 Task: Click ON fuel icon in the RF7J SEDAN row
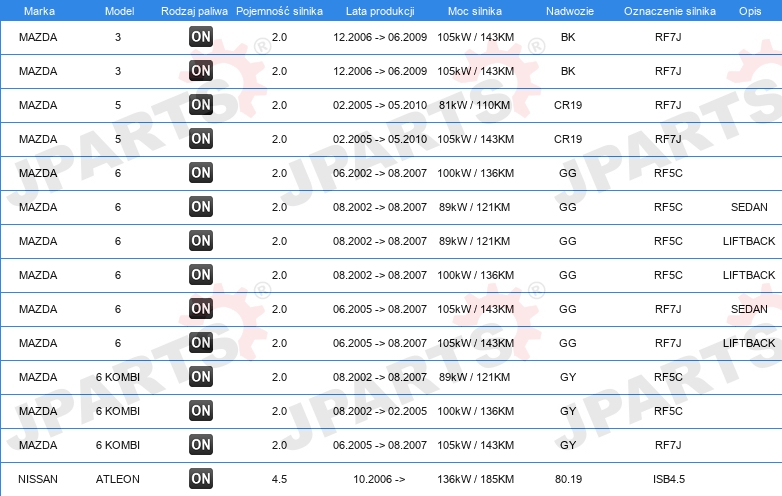[x=201, y=309]
